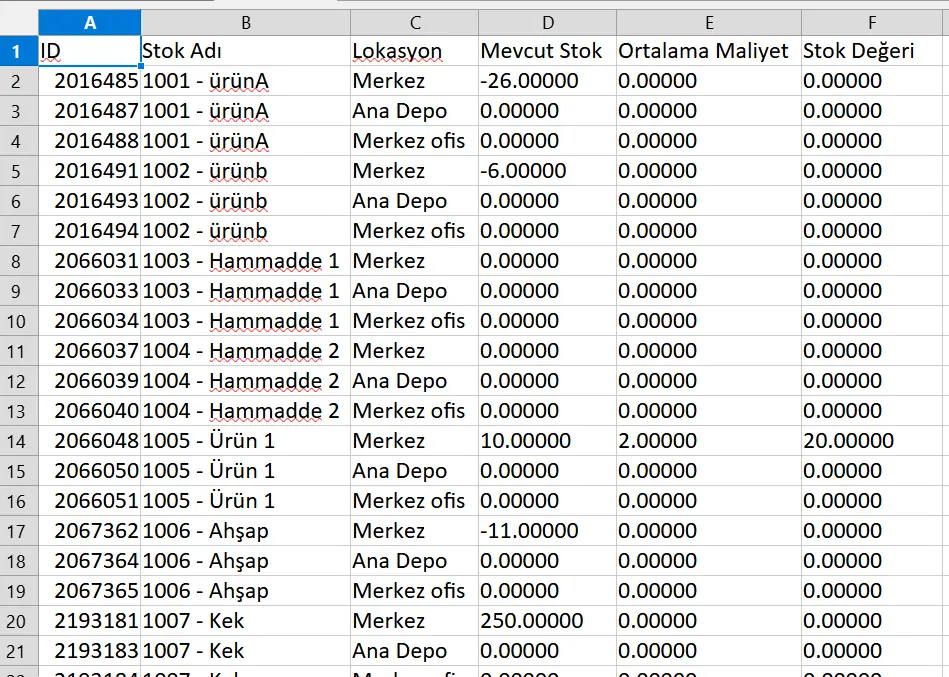Click the select-all corner box
949x677 pixels.
[x=19, y=23]
